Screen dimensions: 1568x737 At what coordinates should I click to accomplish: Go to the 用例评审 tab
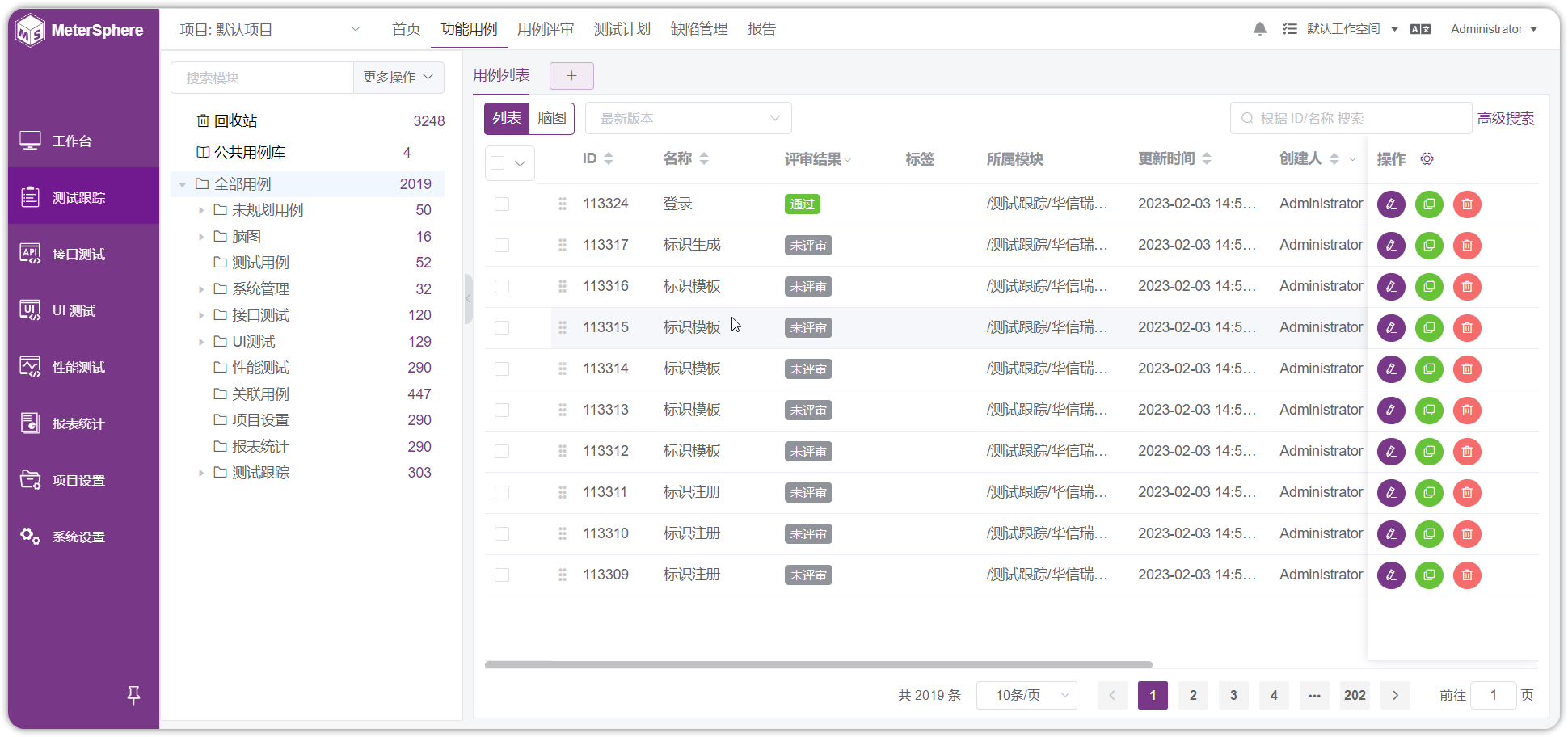(546, 29)
